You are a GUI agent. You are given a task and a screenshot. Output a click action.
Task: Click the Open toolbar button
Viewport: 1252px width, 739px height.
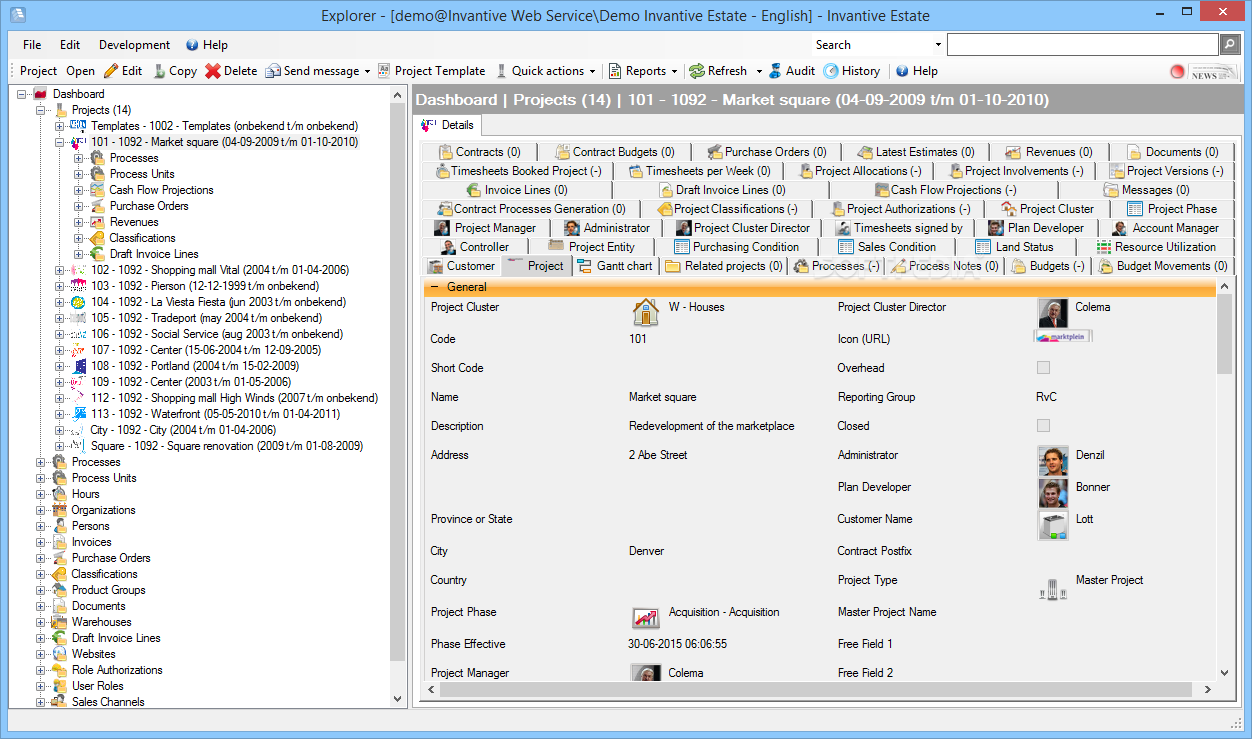point(81,71)
